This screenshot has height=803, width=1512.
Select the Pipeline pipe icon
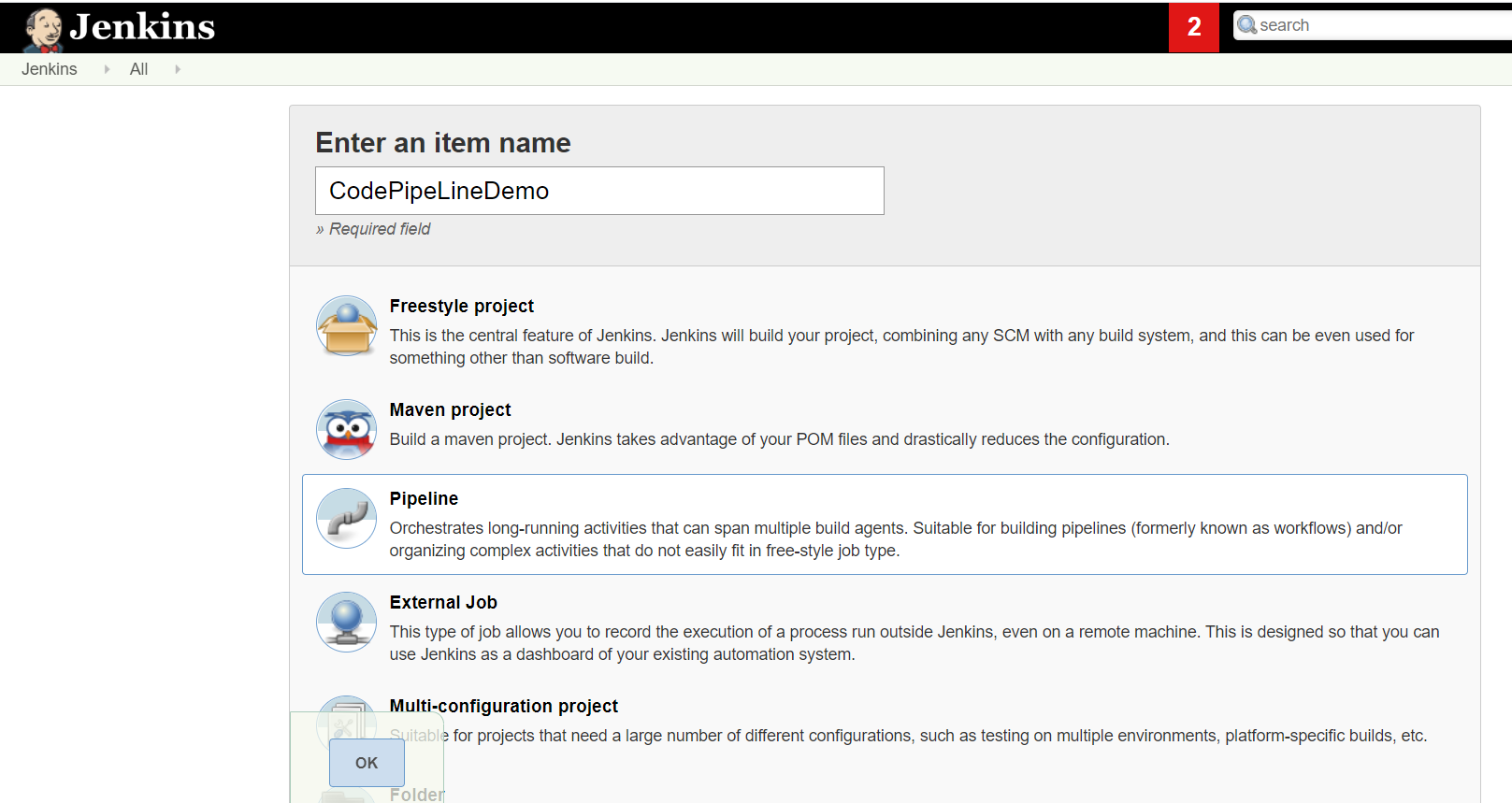pyautogui.click(x=346, y=518)
